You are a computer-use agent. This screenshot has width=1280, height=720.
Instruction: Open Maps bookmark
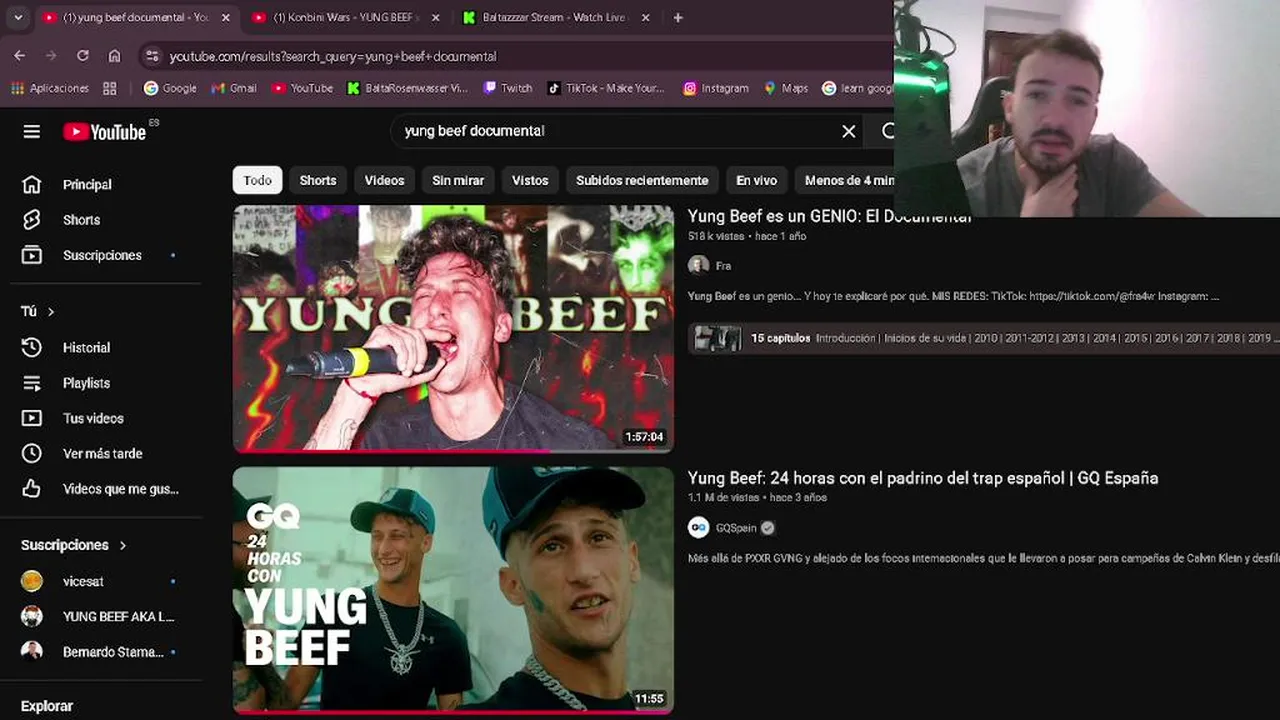[x=786, y=88]
